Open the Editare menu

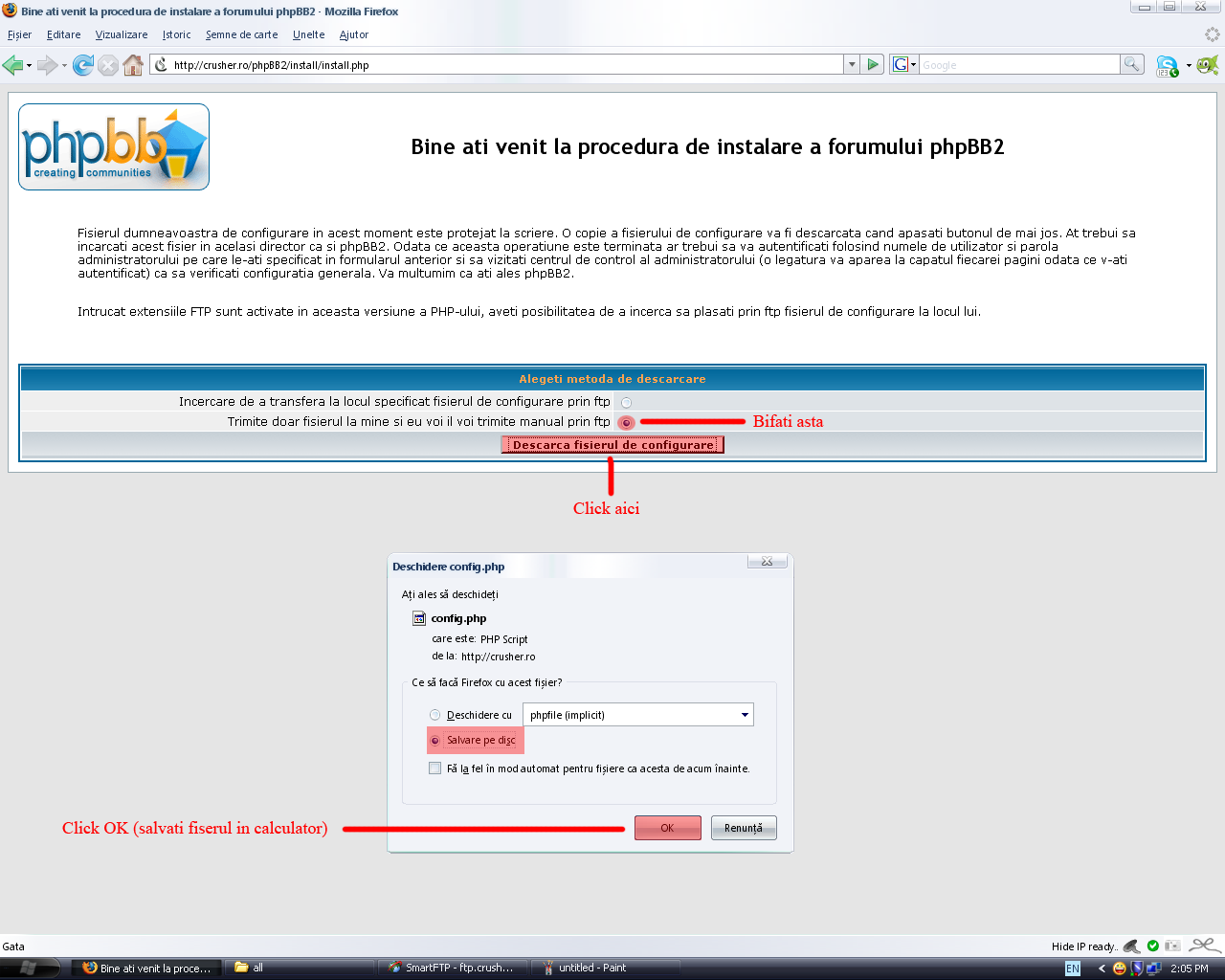pyautogui.click(x=63, y=34)
